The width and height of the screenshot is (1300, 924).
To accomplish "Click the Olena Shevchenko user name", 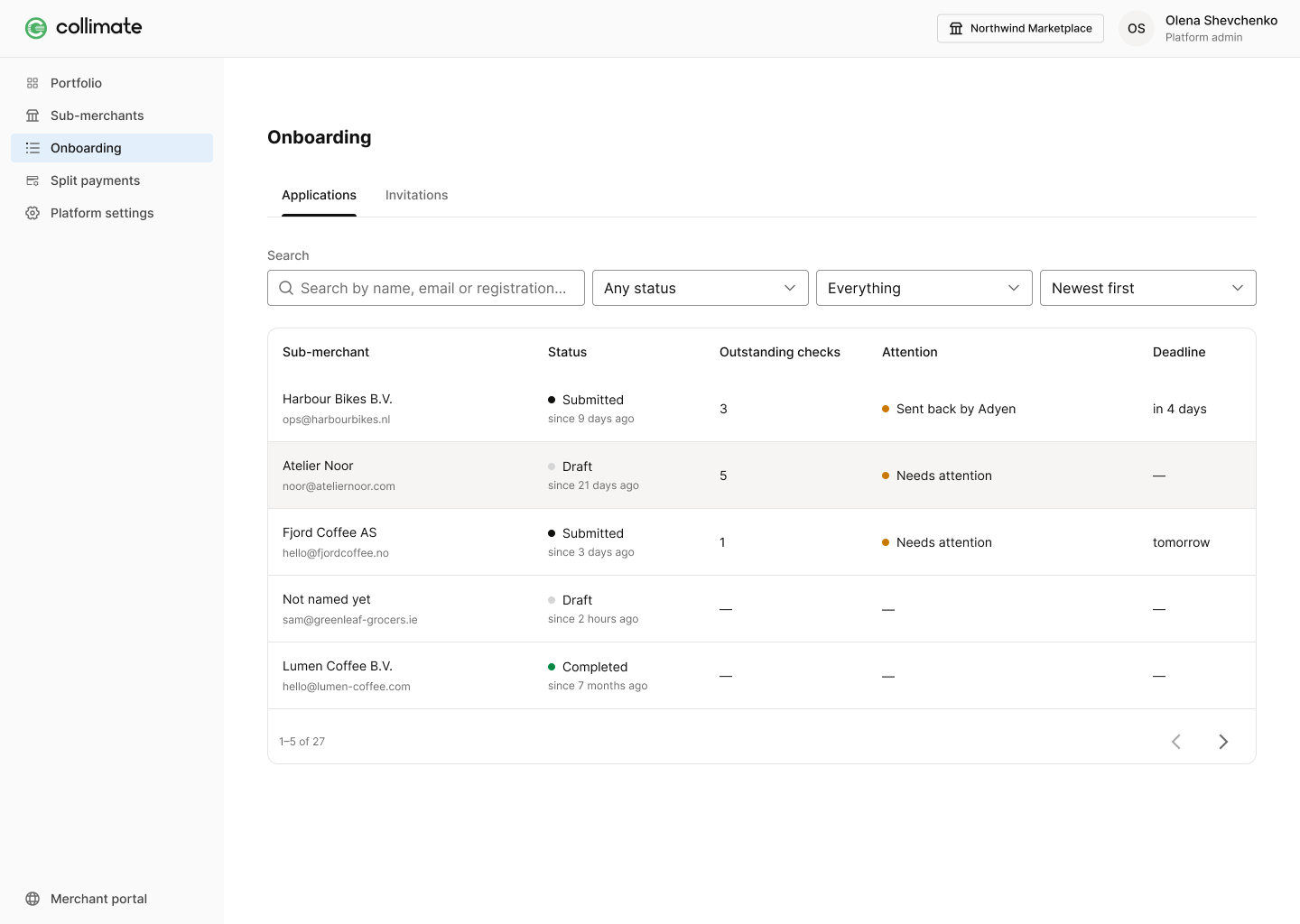I will pyautogui.click(x=1221, y=20).
